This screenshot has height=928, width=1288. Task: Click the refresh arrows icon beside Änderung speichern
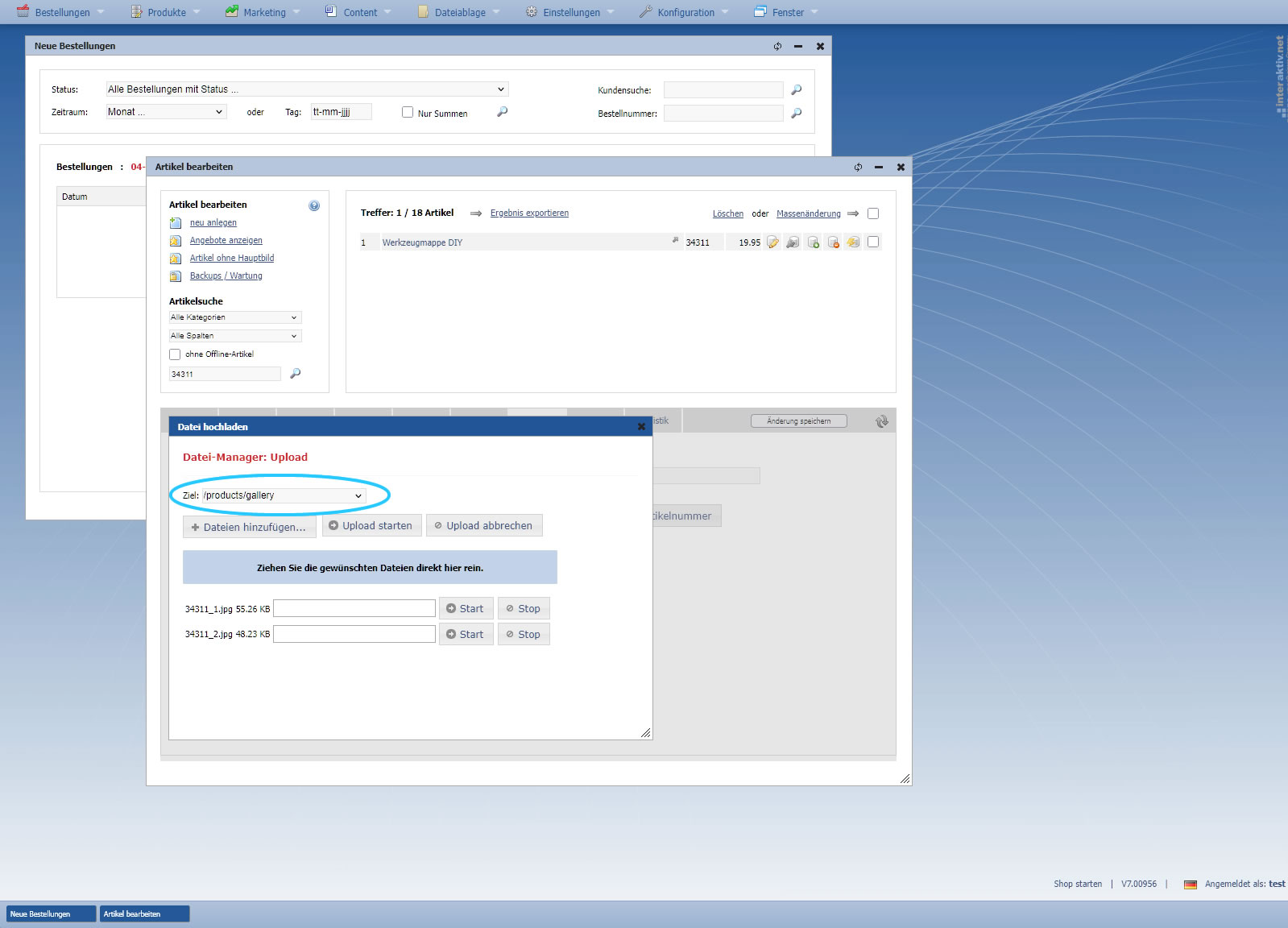pos(882,421)
